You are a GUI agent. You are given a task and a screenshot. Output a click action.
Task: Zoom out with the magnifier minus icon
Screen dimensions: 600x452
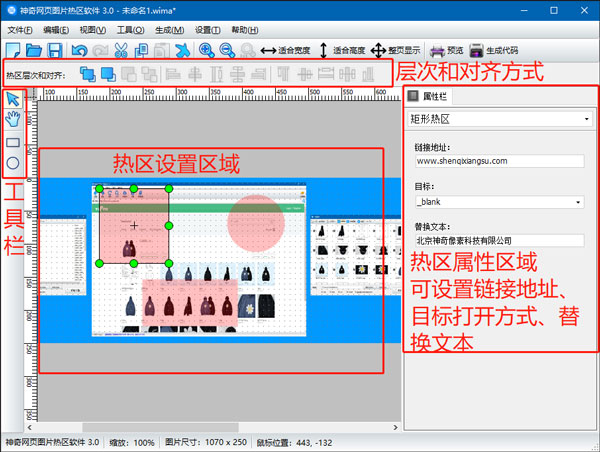pyautogui.click(x=227, y=50)
